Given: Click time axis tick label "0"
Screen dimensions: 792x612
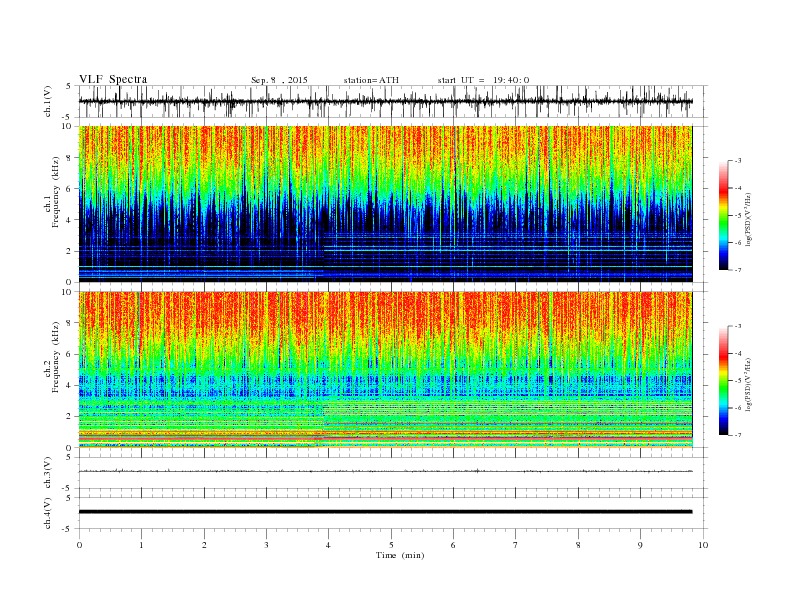Looking at the screenshot, I should pyautogui.click(x=79, y=545).
